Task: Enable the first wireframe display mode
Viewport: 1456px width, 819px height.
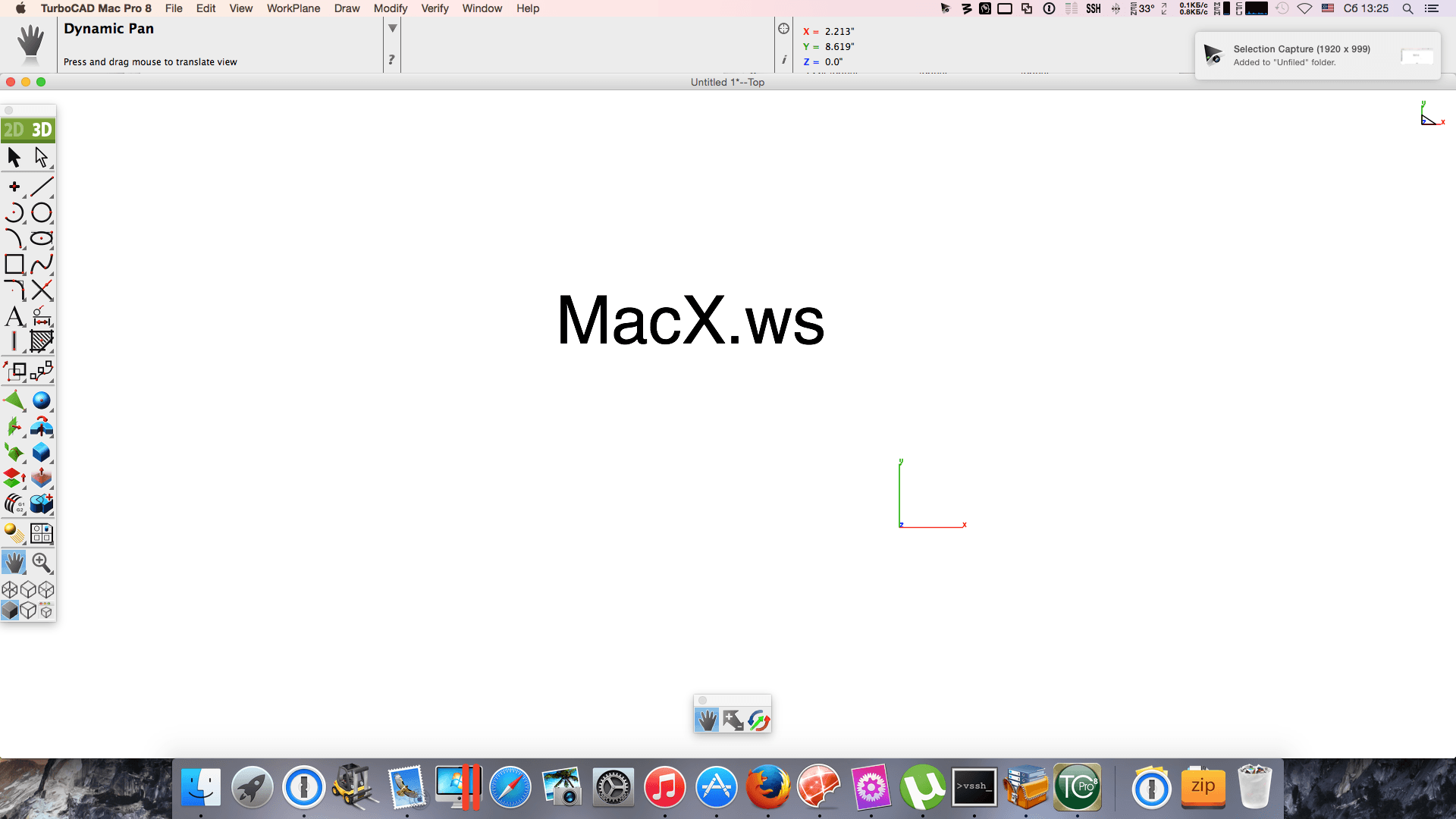Action: (10, 589)
